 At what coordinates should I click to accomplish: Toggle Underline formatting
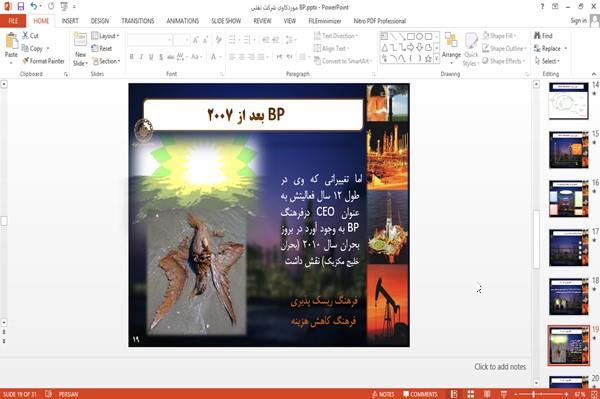click(x=151, y=57)
